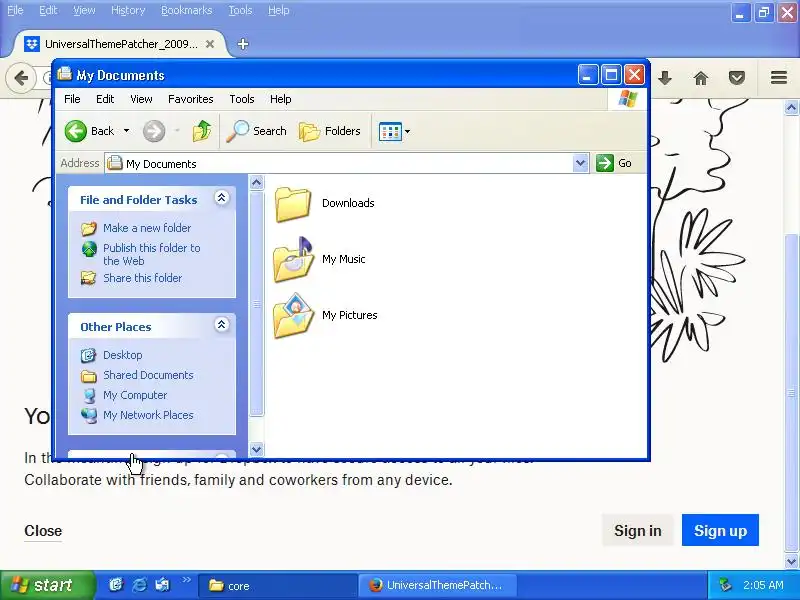Open the View menu in My Documents
Viewport: 800px width, 600px height.
point(141,99)
